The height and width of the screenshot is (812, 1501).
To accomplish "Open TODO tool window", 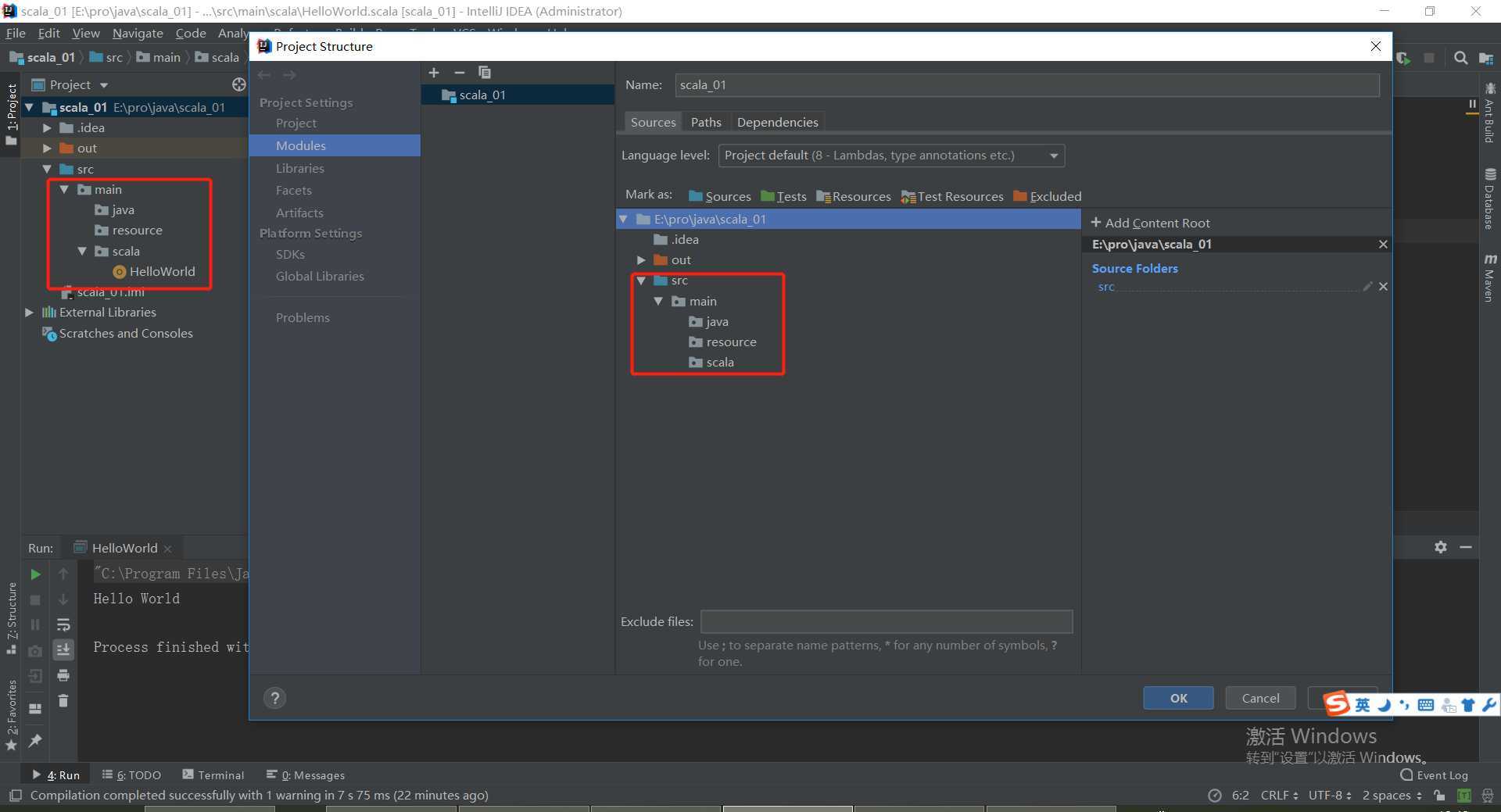I will point(131,774).
